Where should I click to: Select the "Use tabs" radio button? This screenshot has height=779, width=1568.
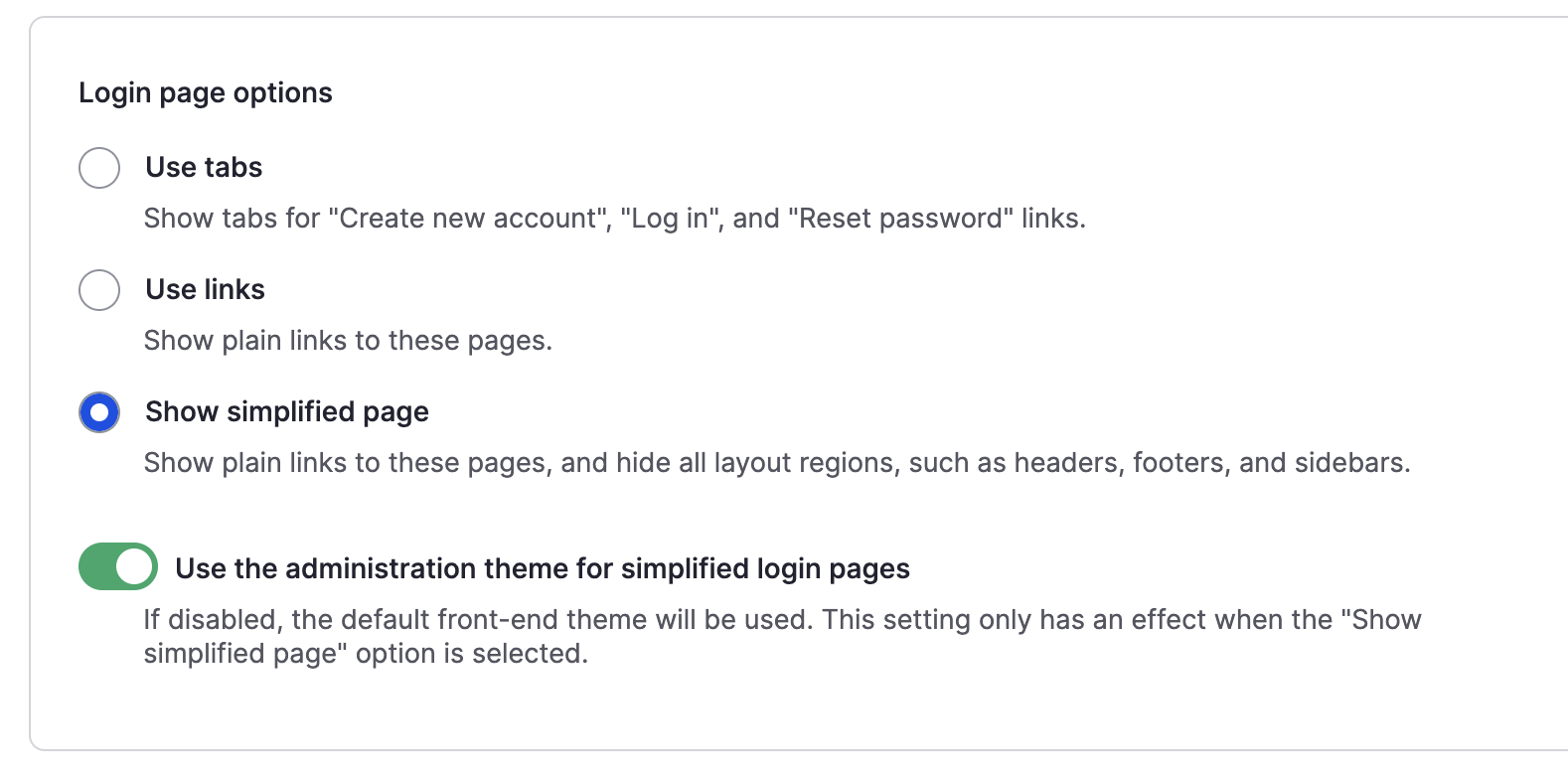(99, 168)
